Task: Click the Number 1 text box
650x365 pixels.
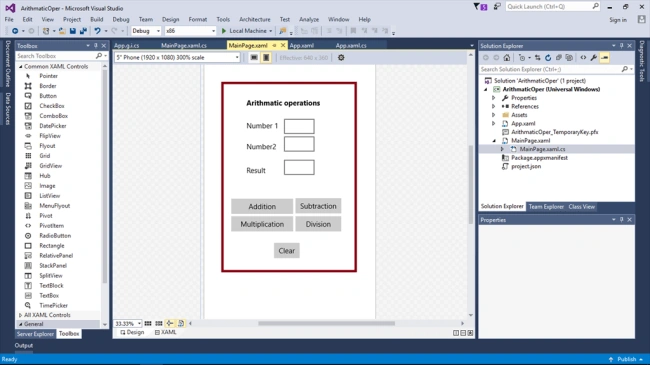Action: (299, 126)
